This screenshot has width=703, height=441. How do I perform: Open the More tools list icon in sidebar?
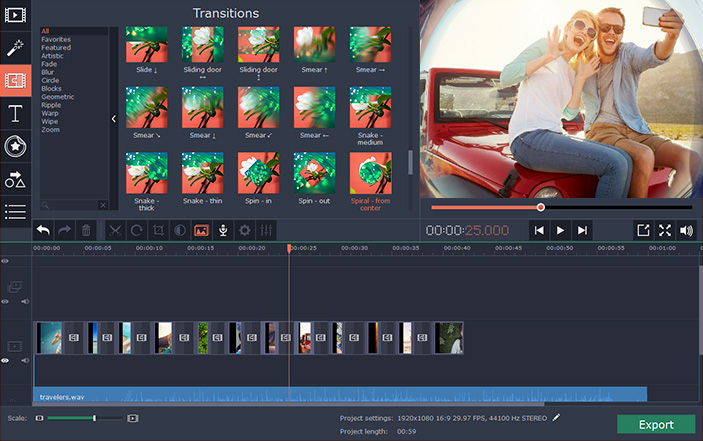tap(15, 211)
